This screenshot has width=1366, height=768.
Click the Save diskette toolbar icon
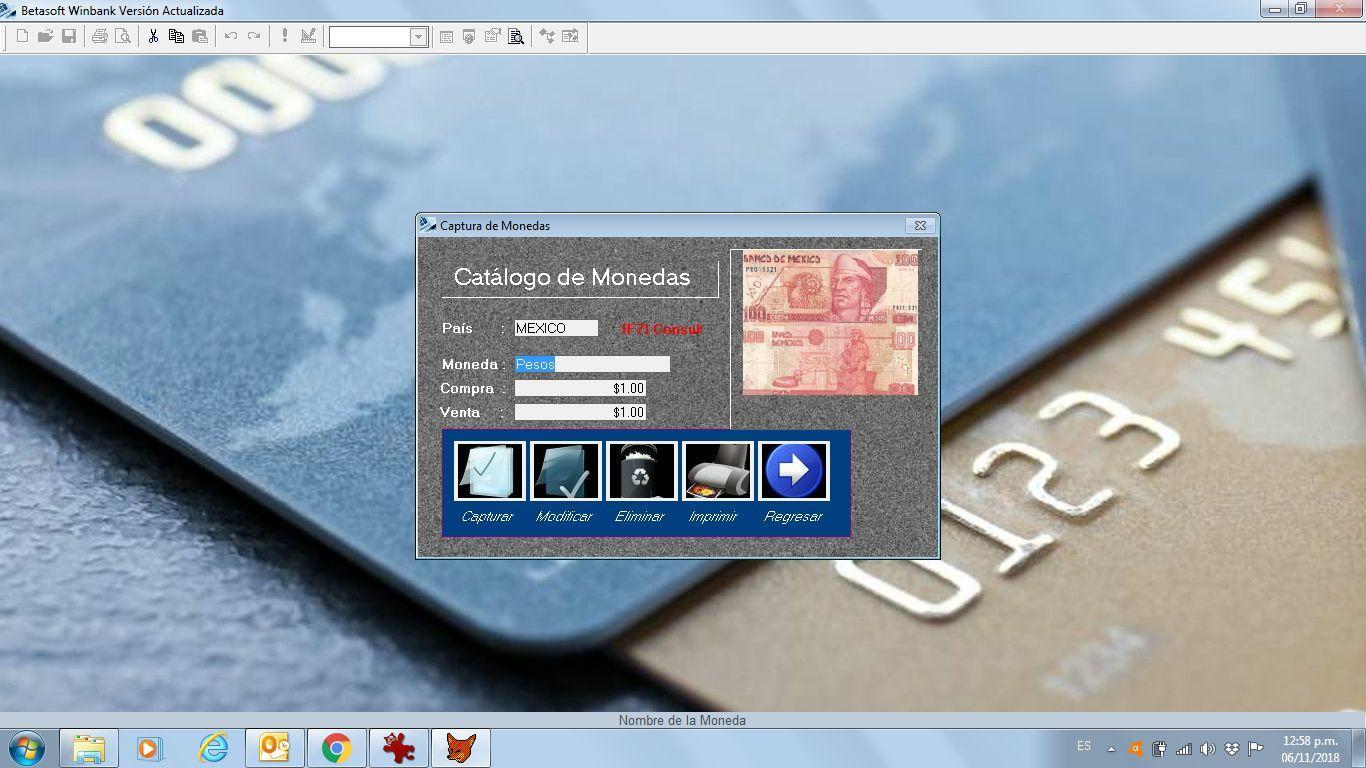pos(69,36)
